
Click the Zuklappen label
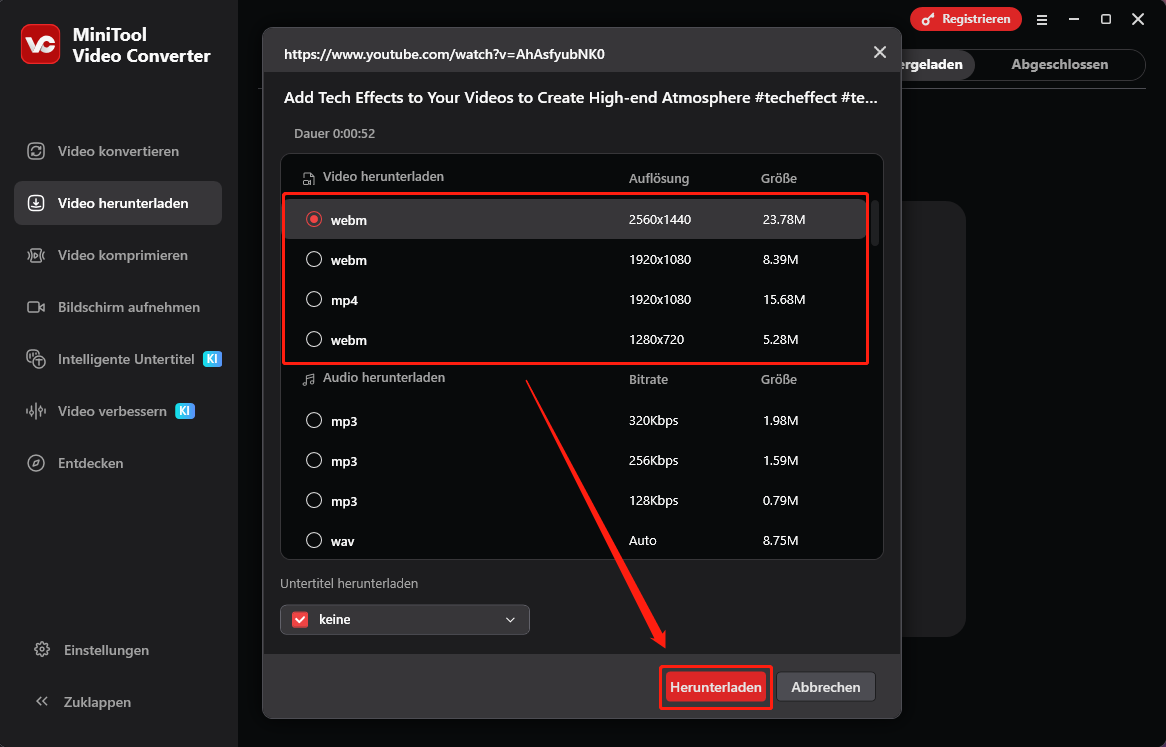click(x=97, y=702)
